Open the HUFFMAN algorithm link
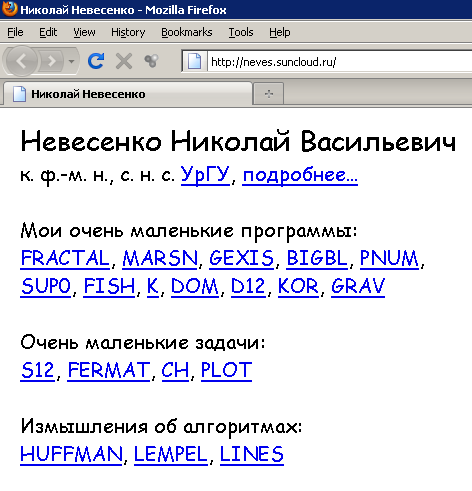472x491 pixels. (x=71, y=454)
